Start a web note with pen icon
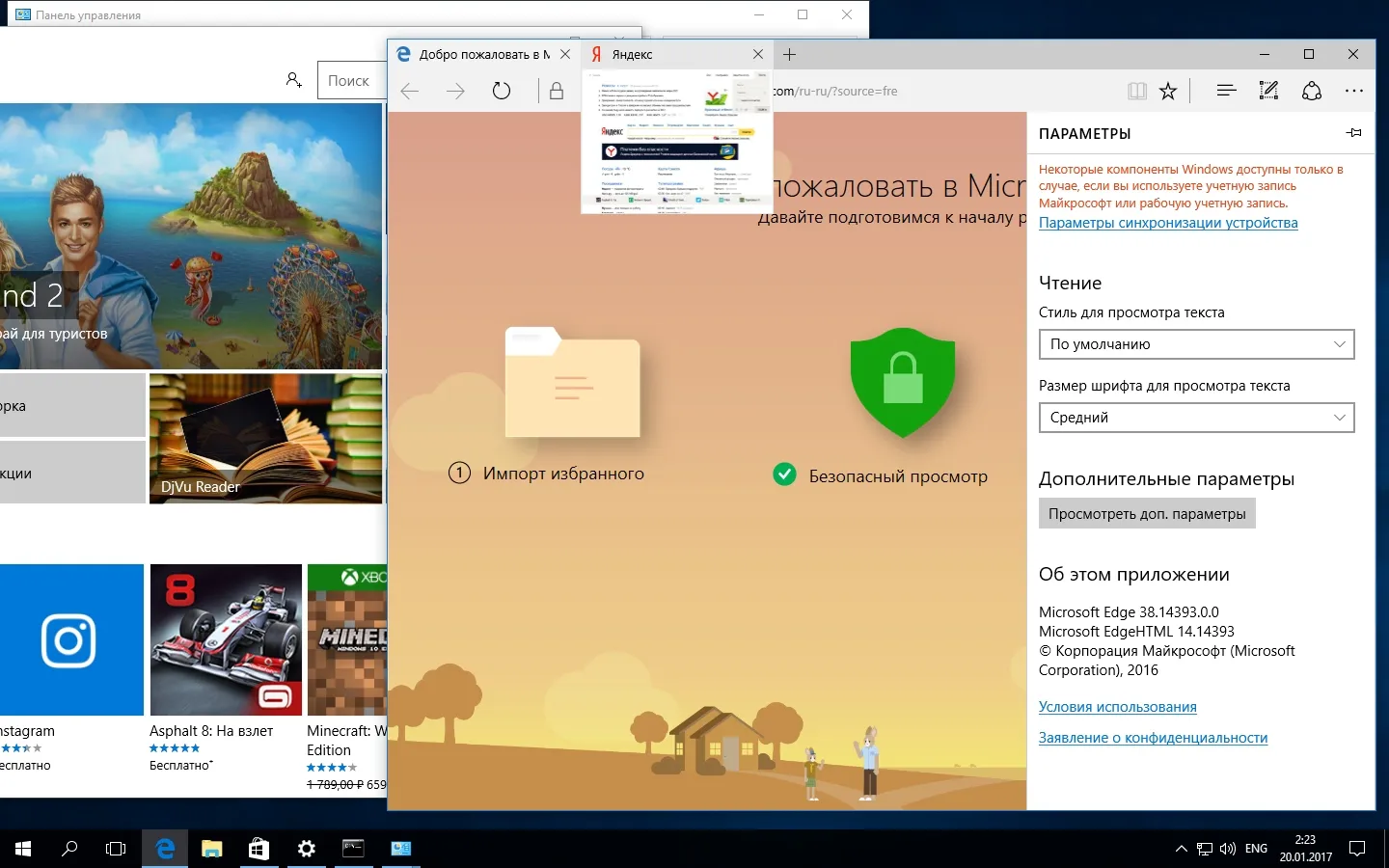Screen dimensions: 1389x868 point(1268,91)
